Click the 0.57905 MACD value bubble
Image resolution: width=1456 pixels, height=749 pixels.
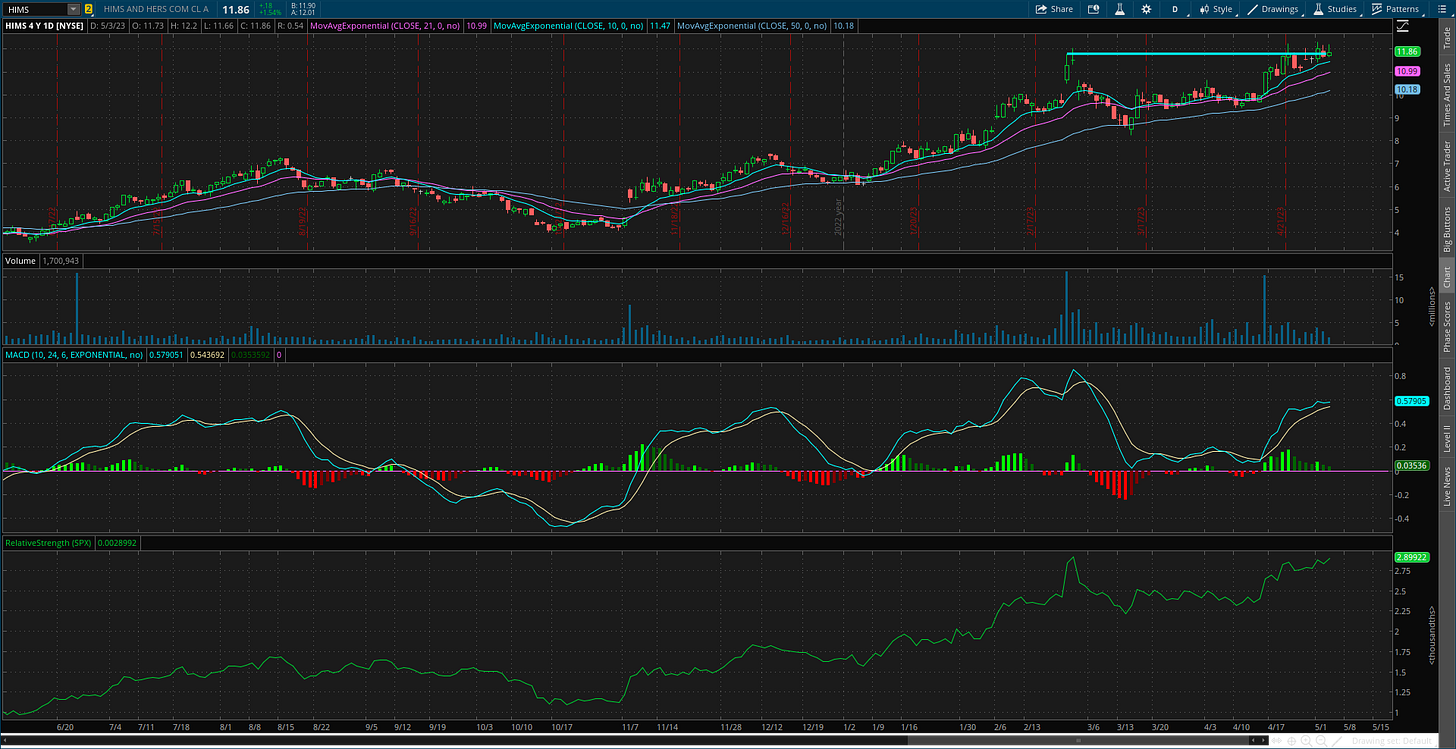click(1410, 401)
